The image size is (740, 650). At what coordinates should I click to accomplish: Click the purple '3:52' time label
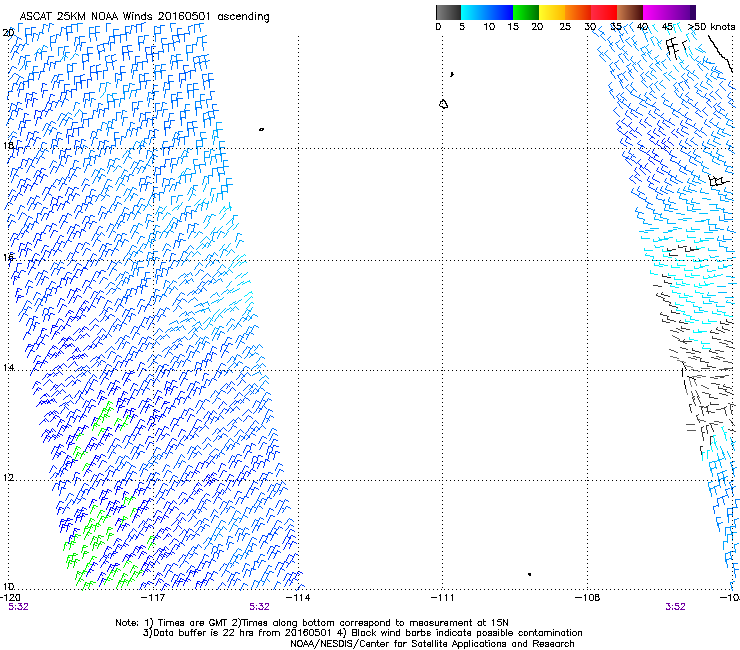pos(675,607)
